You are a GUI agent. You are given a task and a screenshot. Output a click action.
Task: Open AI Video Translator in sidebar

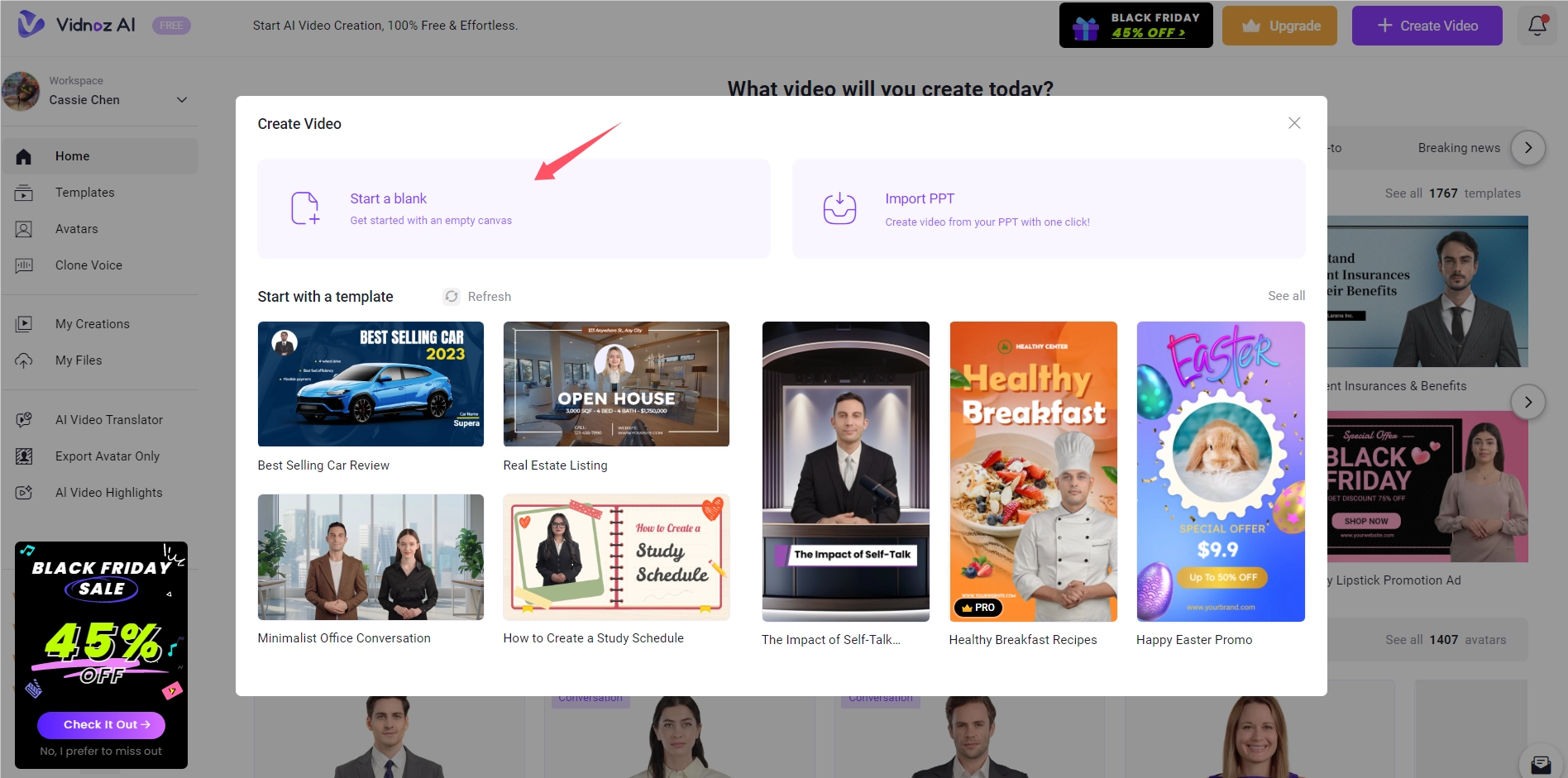(100, 420)
